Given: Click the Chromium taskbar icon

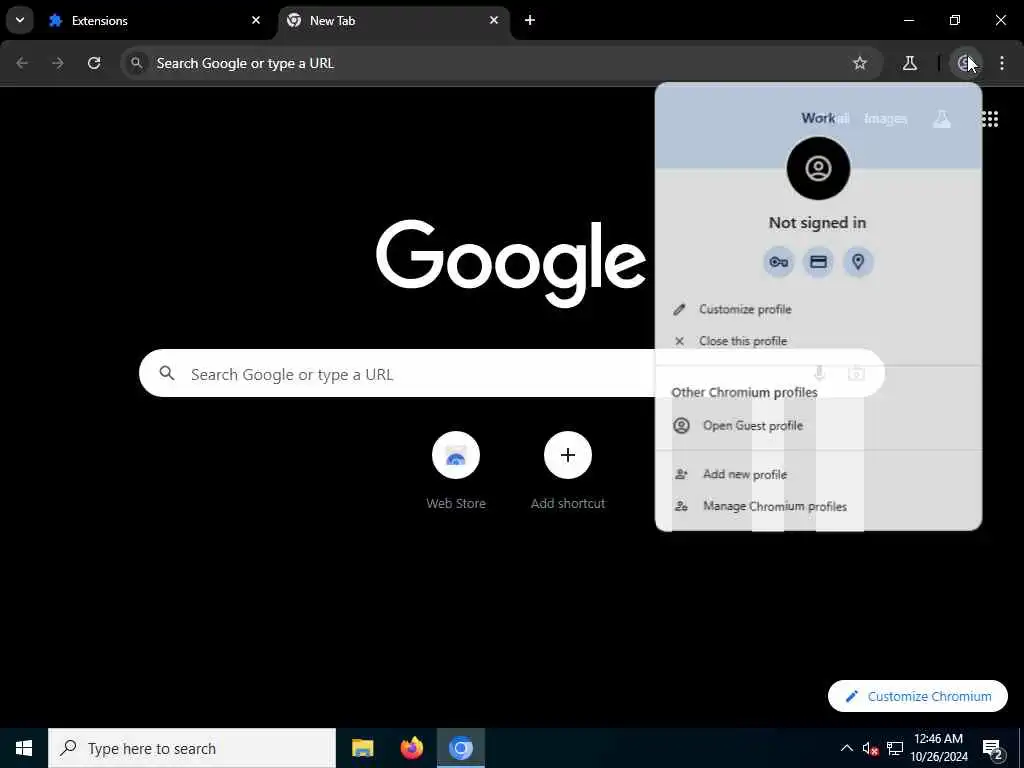Looking at the screenshot, I should (461, 748).
